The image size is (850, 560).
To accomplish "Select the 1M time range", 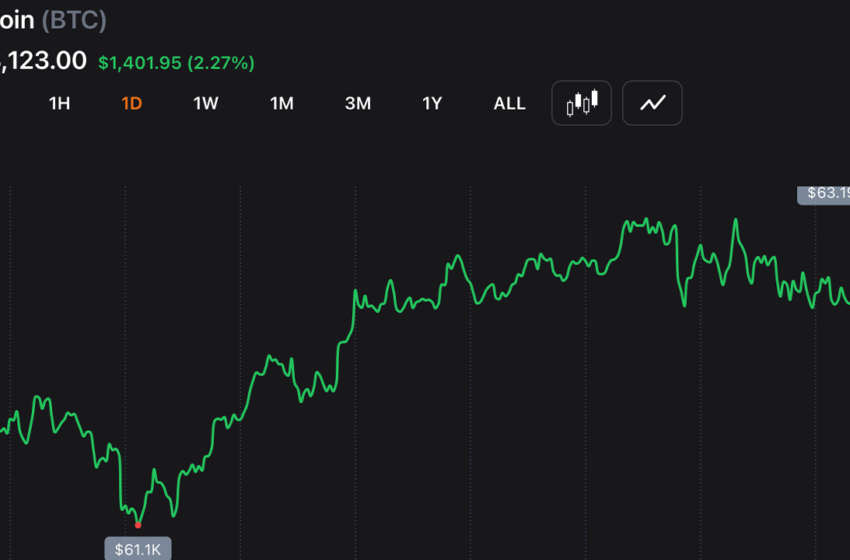I will pos(282,103).
